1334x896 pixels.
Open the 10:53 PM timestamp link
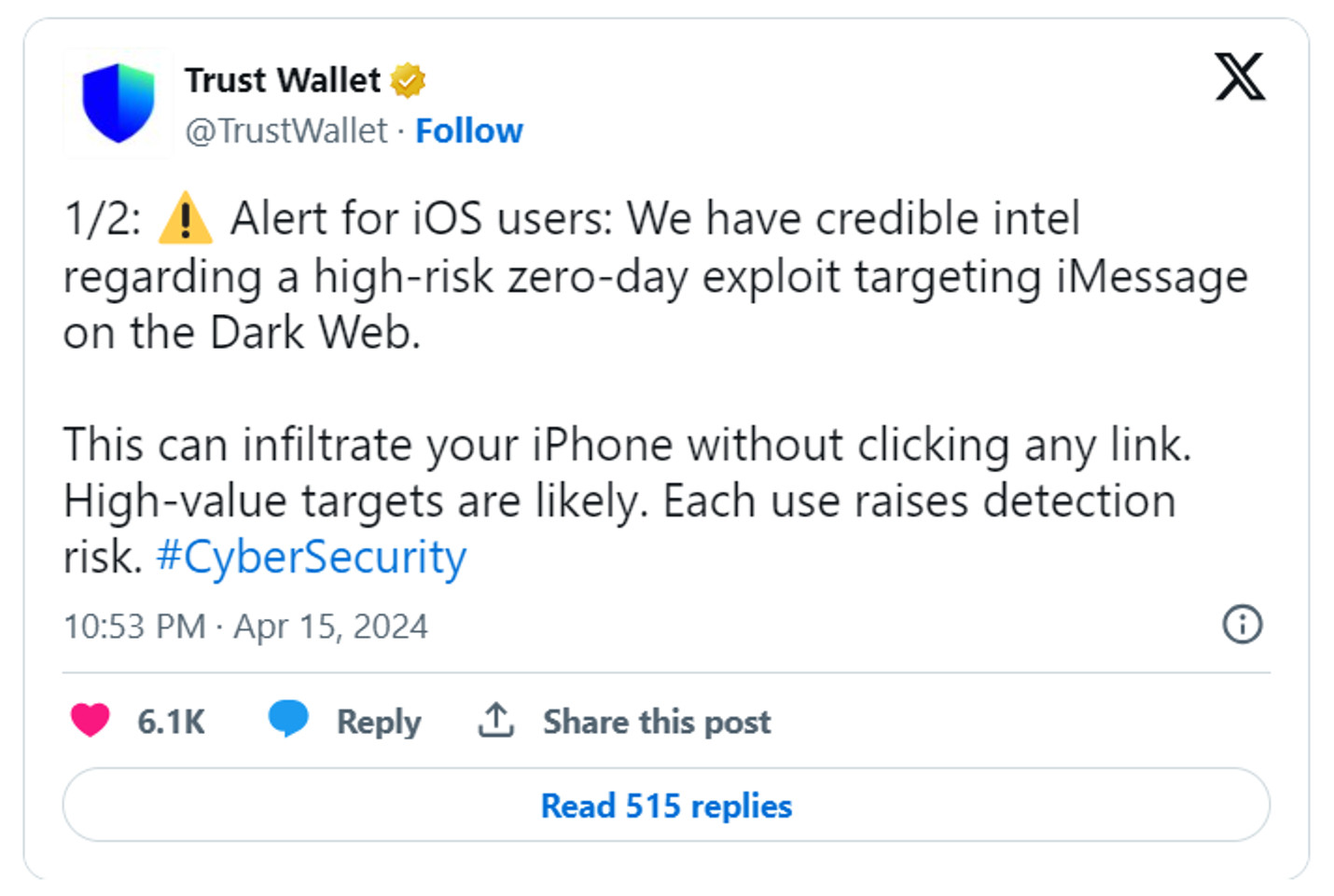coord(134,627)
